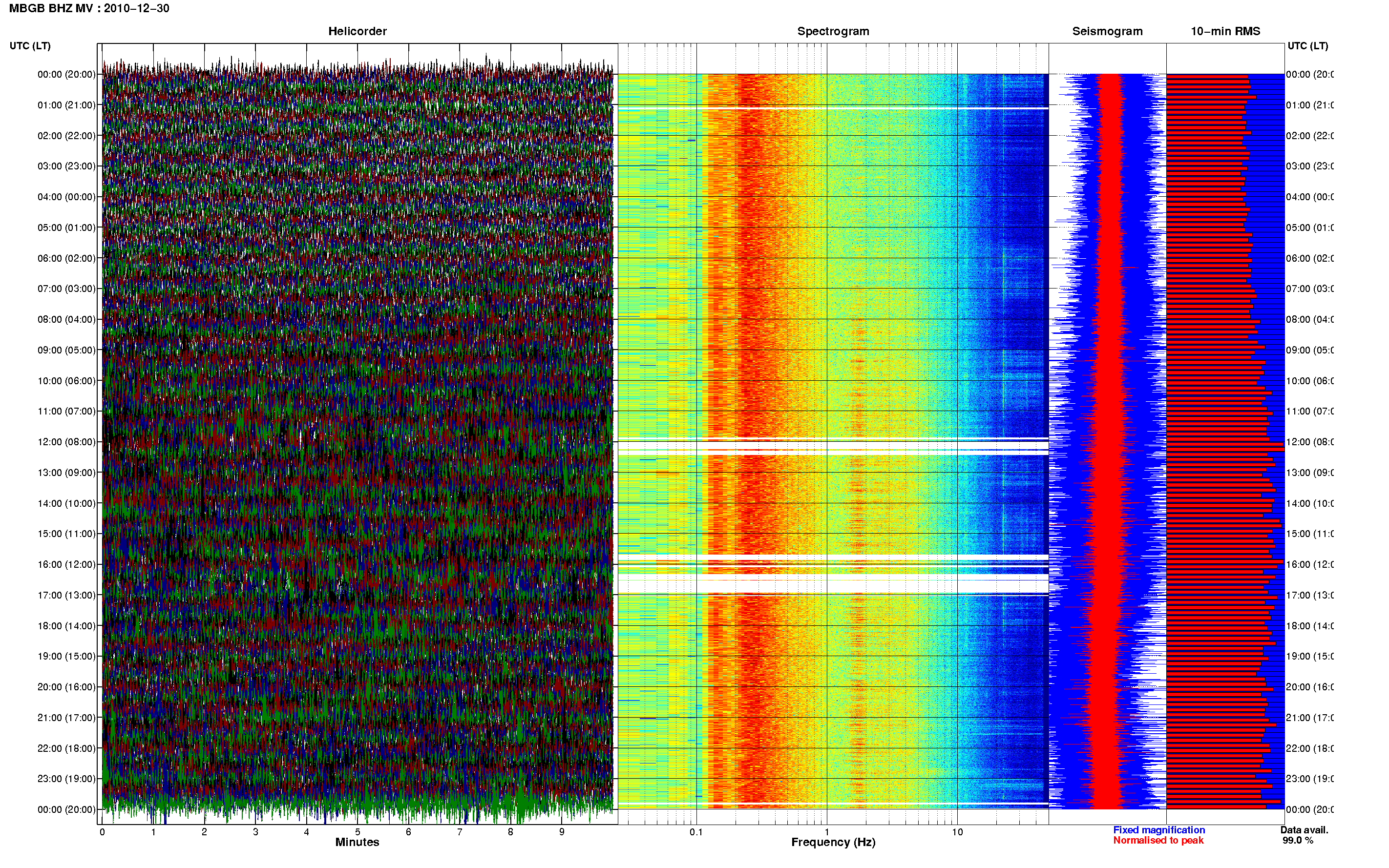Click tick label '6' on the Minutes axis
1389x868 pixels.
coord(408,832)
